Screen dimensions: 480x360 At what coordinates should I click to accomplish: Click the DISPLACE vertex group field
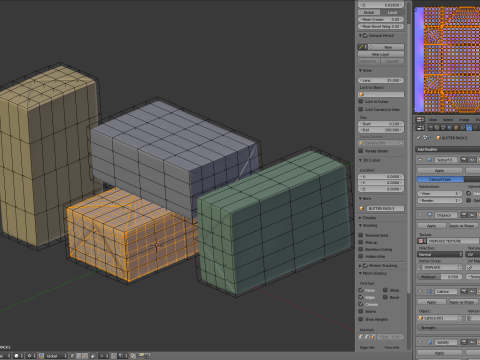click(440, 267)
